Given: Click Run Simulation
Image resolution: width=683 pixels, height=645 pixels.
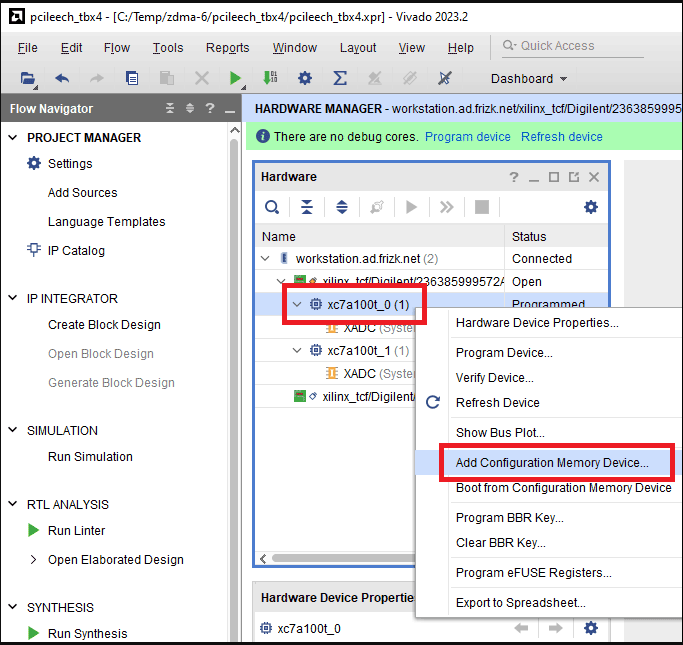Looking at the screenshot, I should (90, 456).
